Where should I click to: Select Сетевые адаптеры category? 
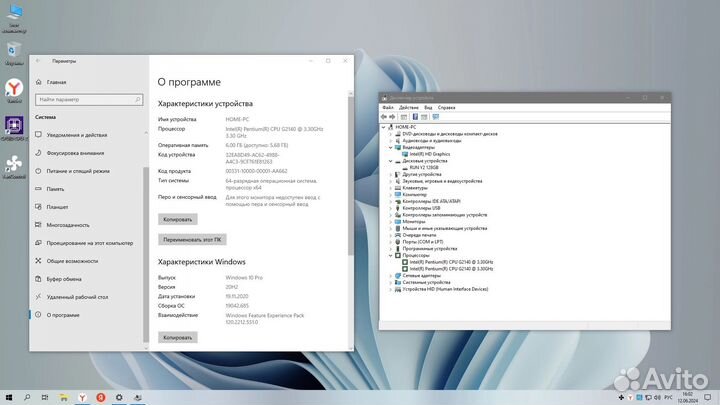[421, 276]
